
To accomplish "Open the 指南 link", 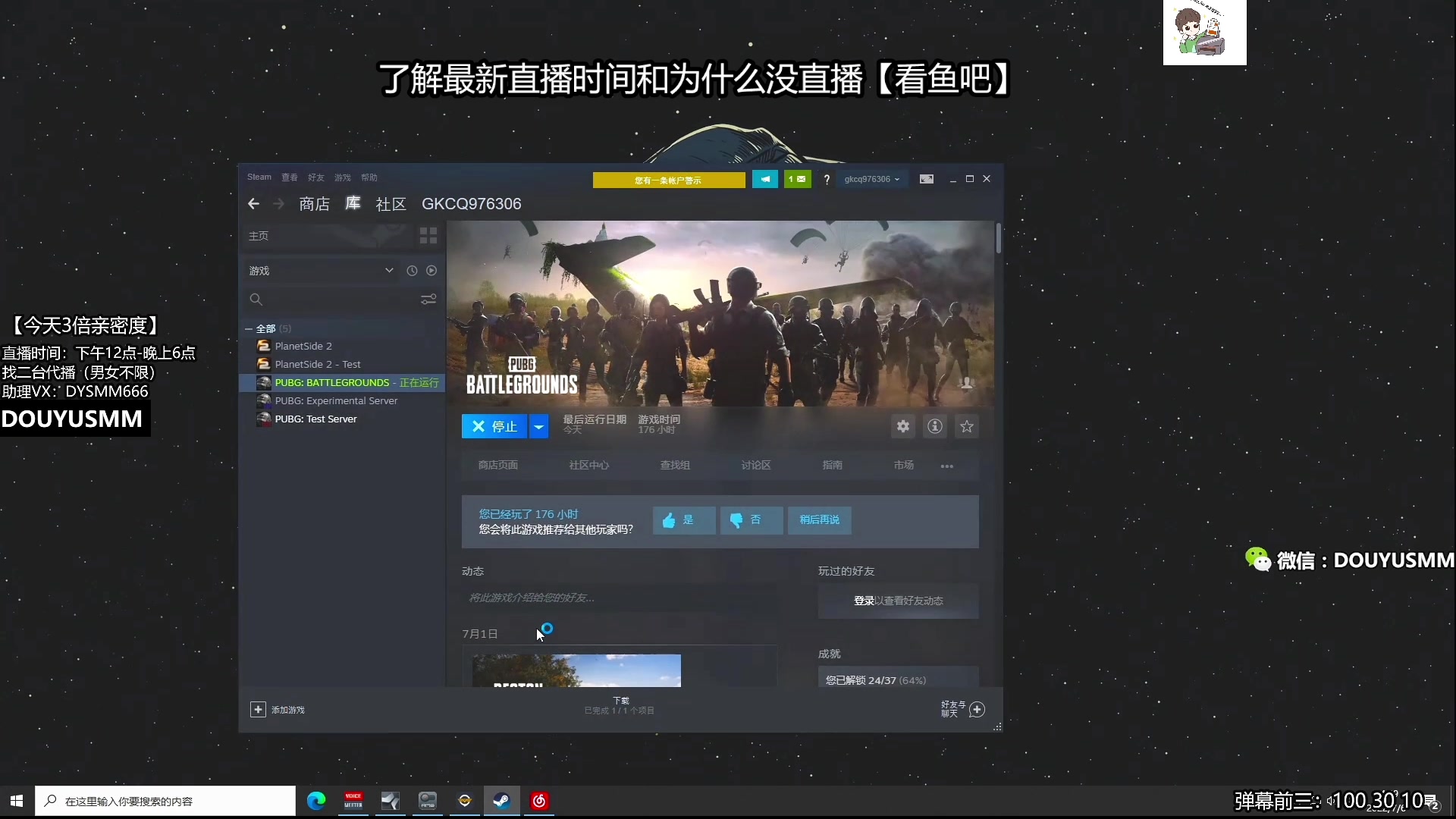I will point(833,466).
